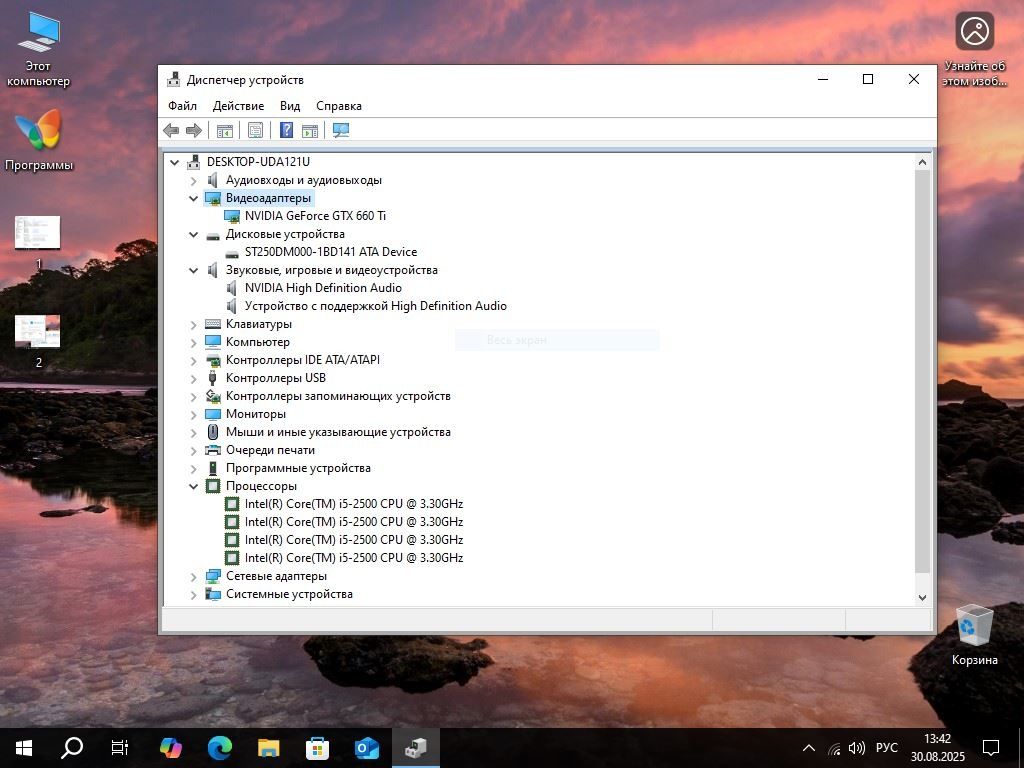The width and height of the screenshot is (1024, 768).
Task: Select the first Intel Core i5-2500 CPU entry
Action: [354, 504]
